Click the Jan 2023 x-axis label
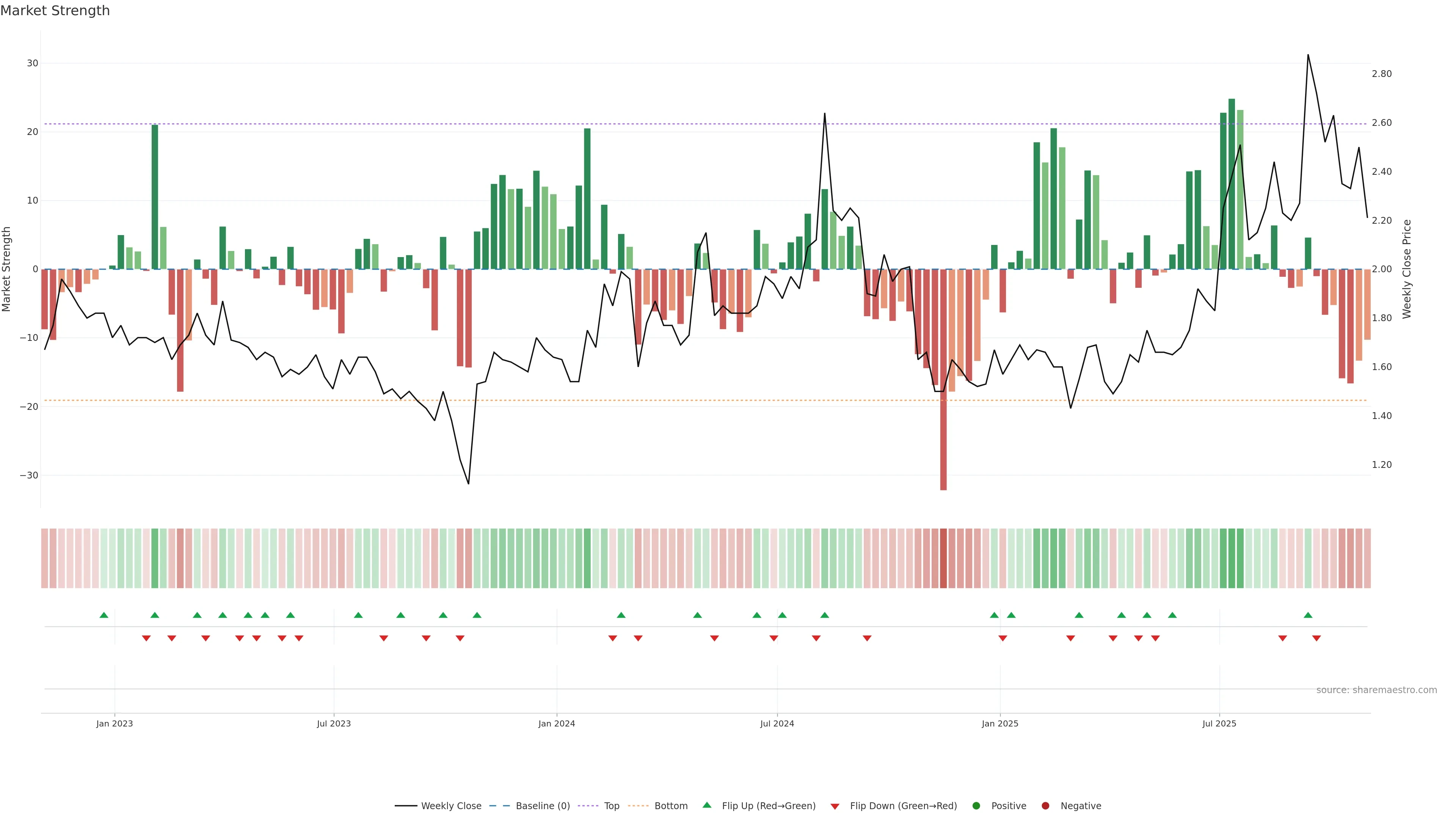 click(115, 723)
